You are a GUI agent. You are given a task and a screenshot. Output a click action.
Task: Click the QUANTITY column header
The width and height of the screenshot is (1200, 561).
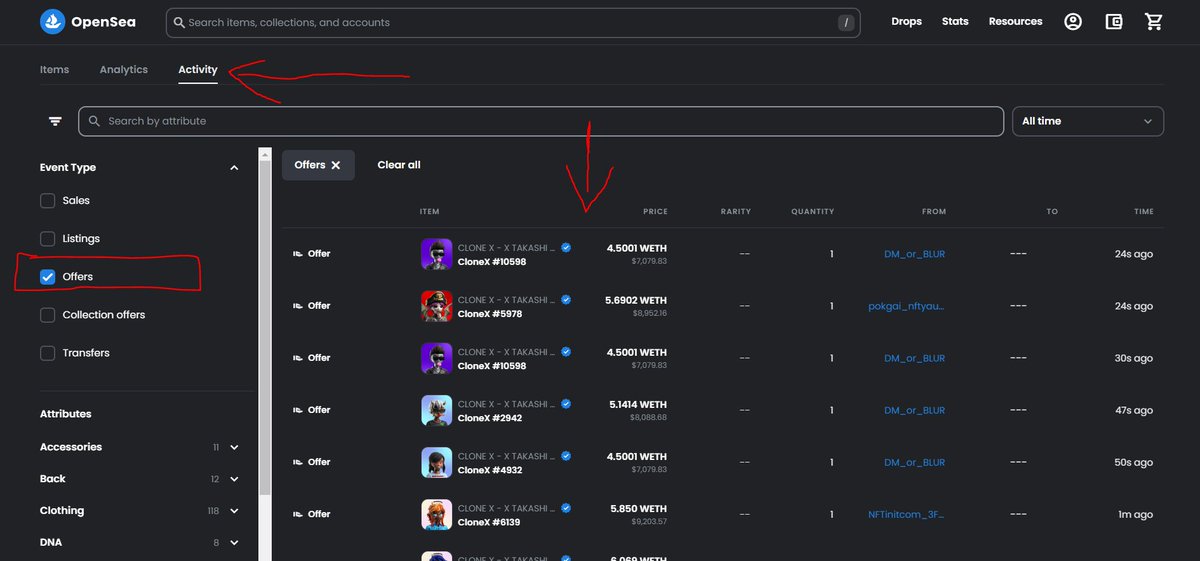point(812,212)
